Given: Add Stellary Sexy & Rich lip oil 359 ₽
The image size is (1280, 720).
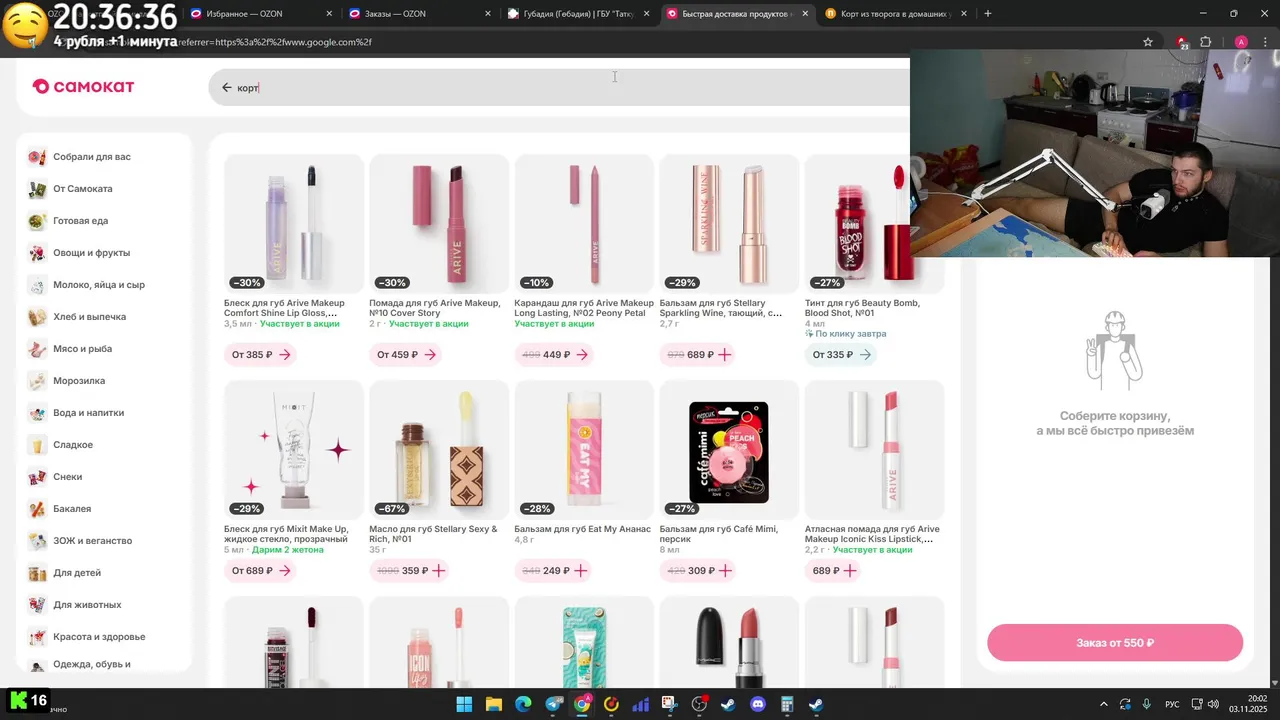Looking at the screenshot, I should point(409,571).
